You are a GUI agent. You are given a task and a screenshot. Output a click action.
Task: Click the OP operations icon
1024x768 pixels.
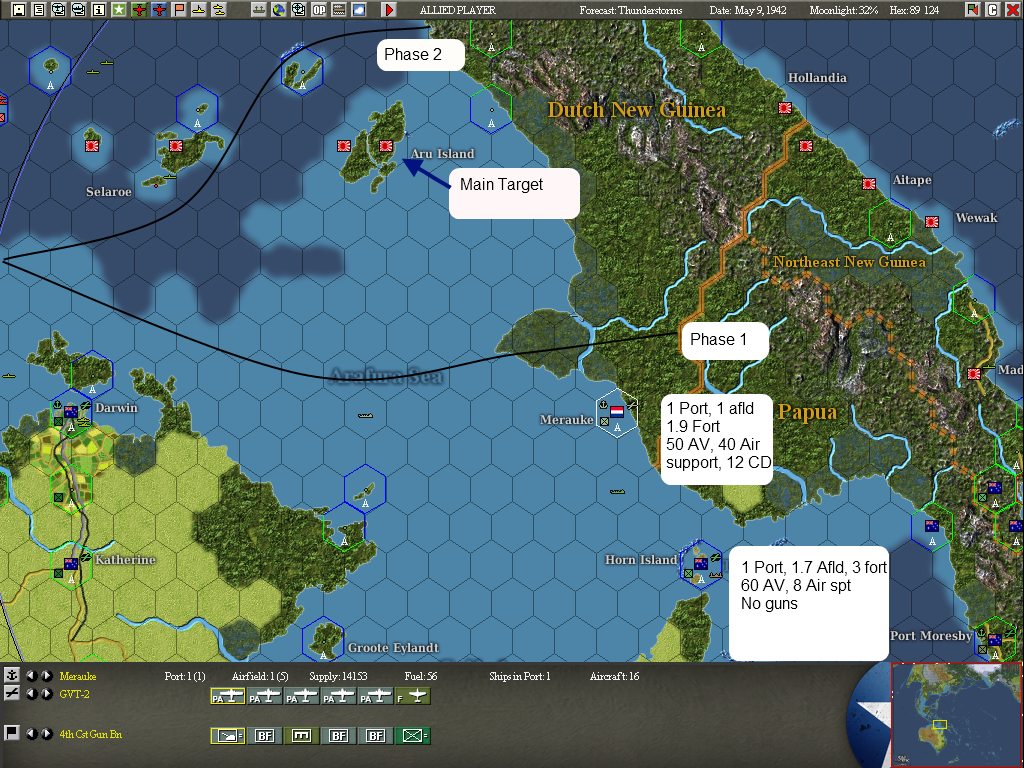[x=319, y=10]
